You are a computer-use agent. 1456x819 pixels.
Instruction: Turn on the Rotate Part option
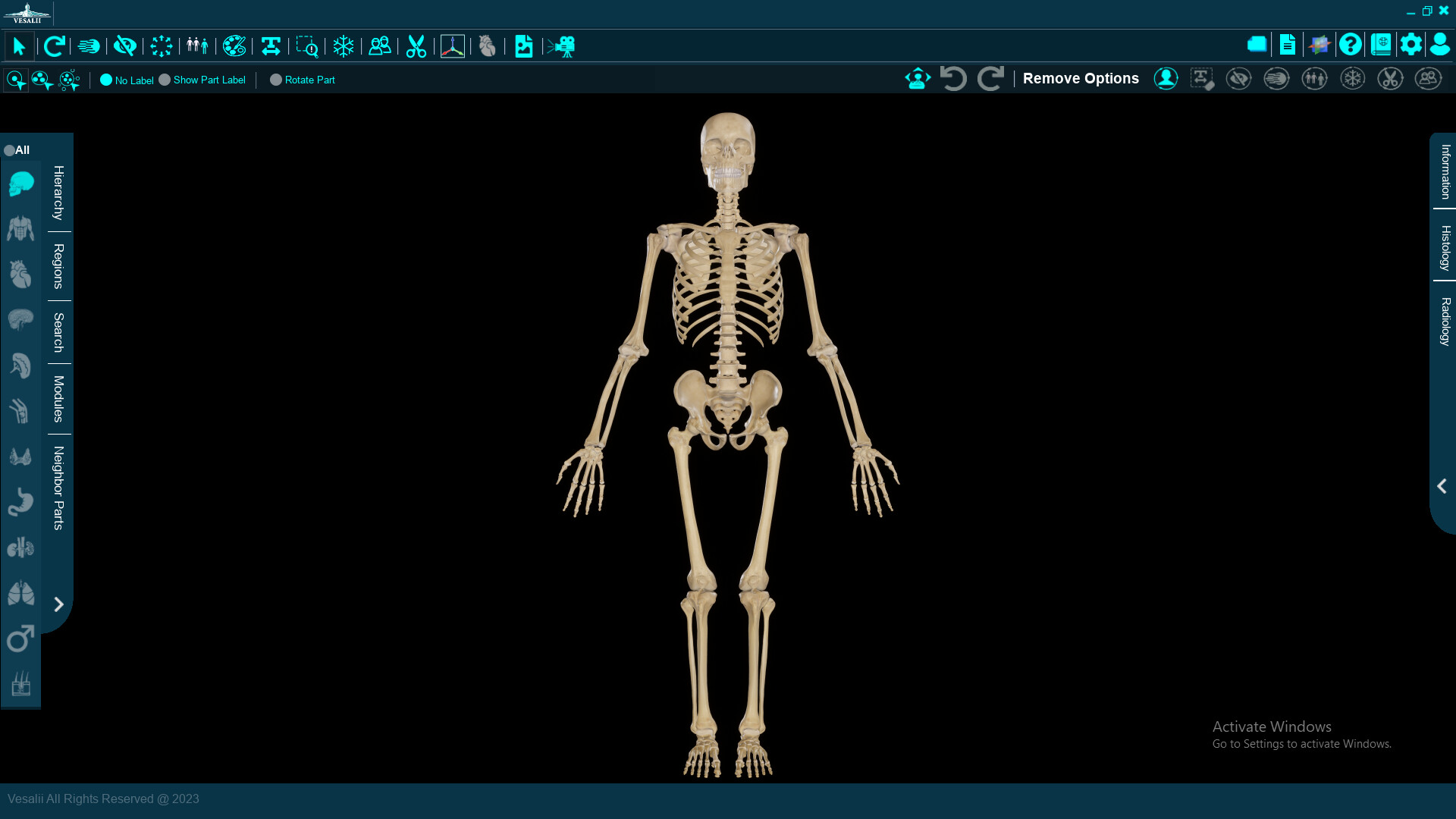coord(276,80)
